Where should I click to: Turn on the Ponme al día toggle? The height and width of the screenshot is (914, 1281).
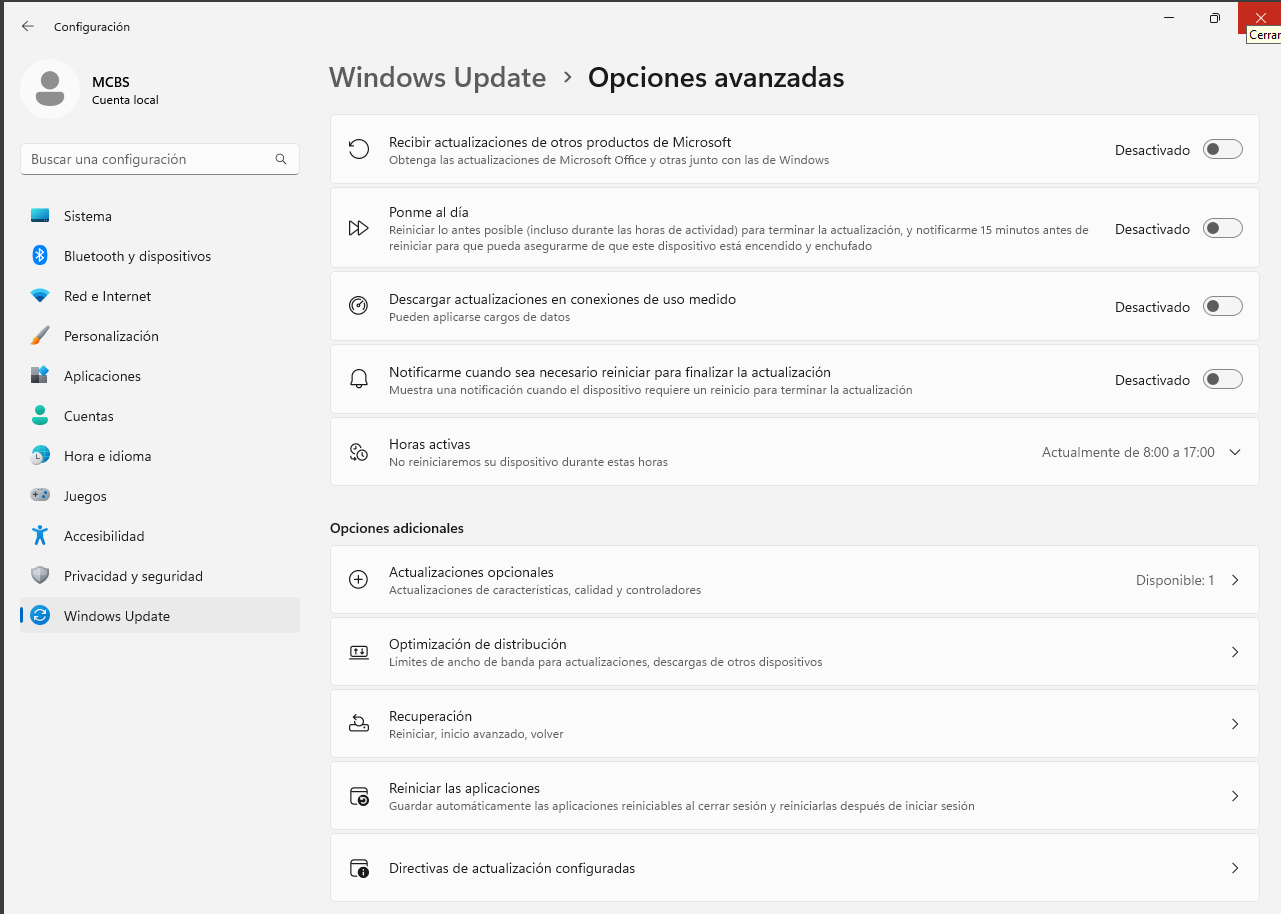[1222, 228]
